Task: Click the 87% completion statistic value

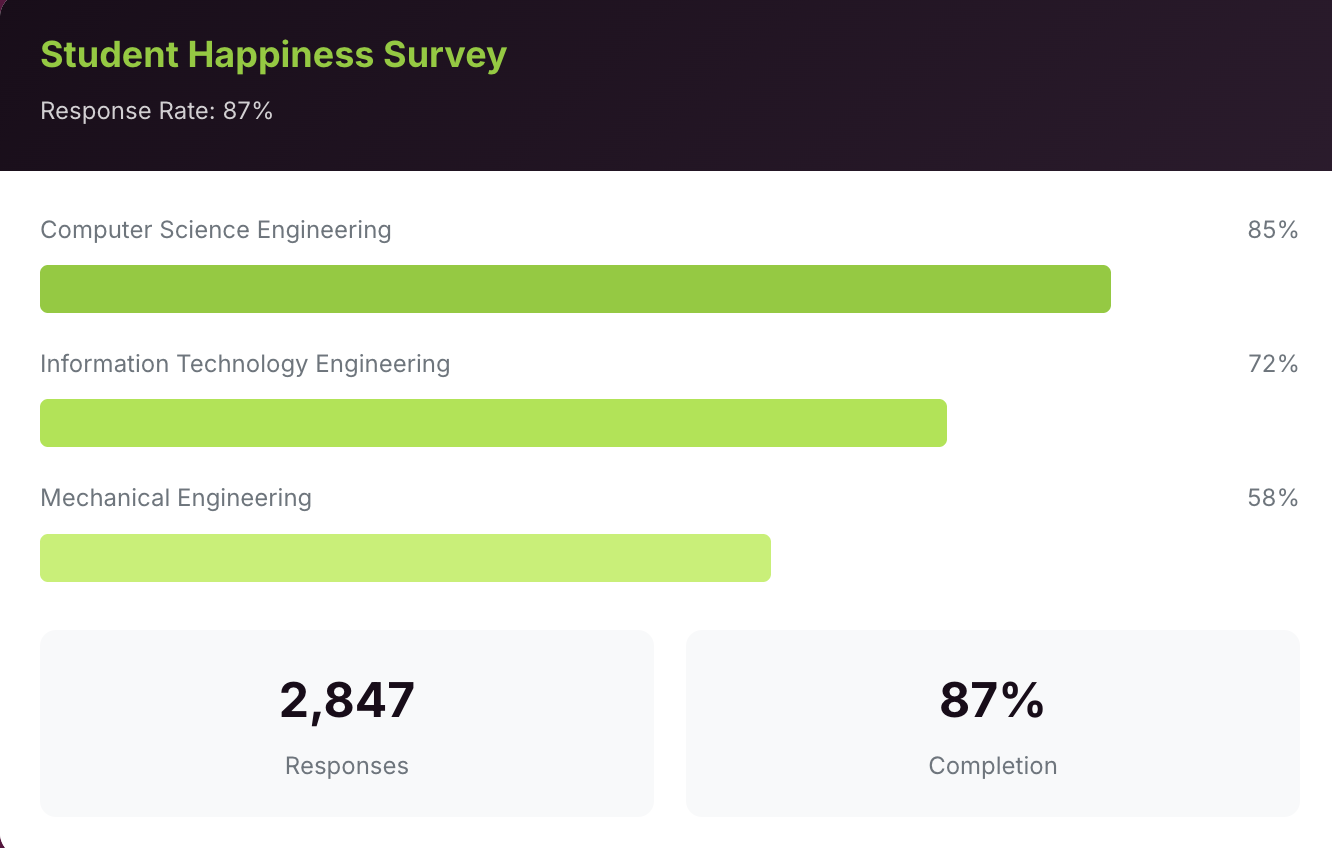Action: [x=992, y=700]
